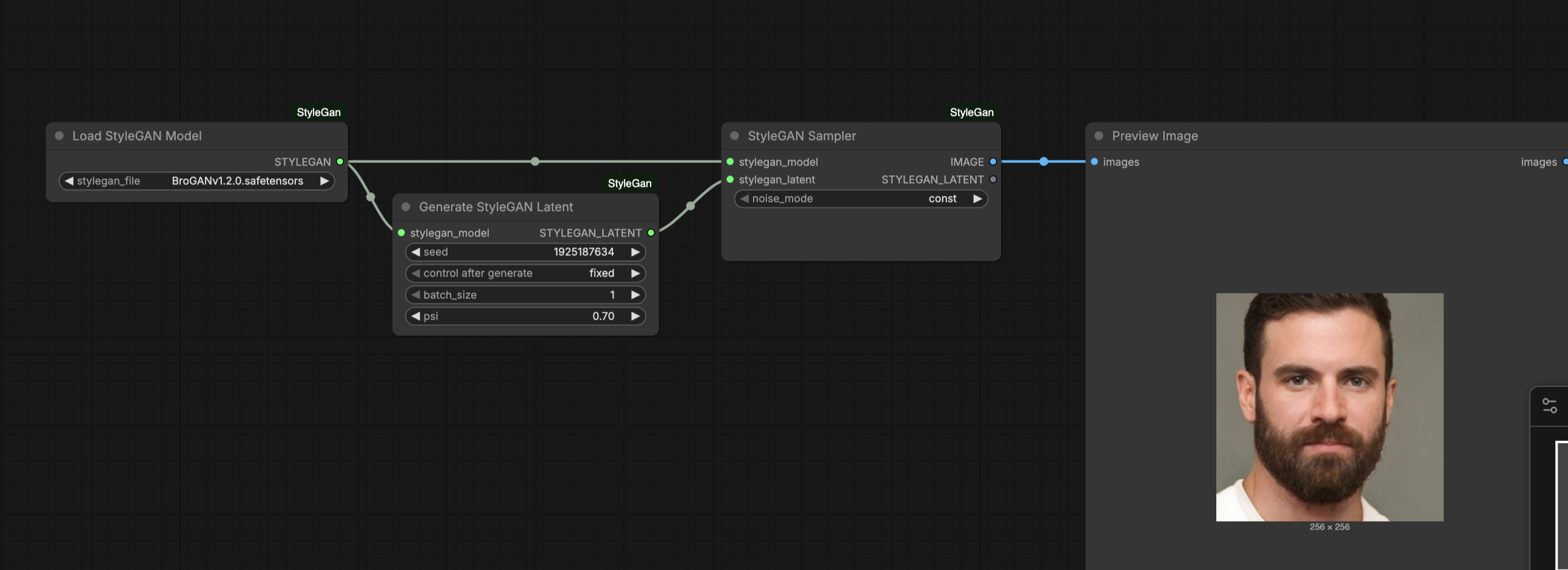Select next stylegan_file with right arrow
The height and width of the screenshot is (570, 1568).
tap(324, 181)
